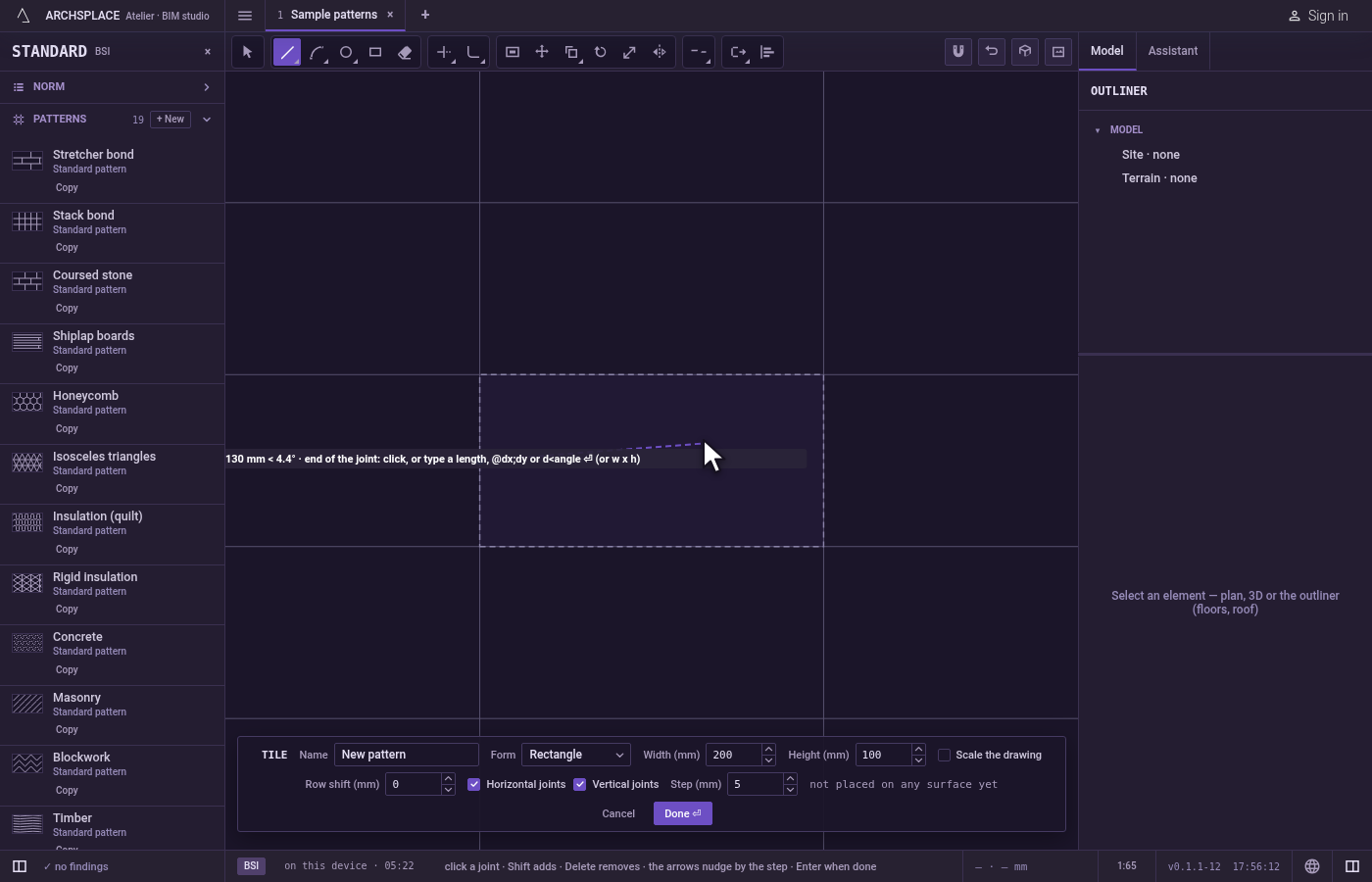The width and height of the screenshot is (1372, 882).
Task: Activate the rotate tool
Action: pyautogui.click(x=601, y=52)
